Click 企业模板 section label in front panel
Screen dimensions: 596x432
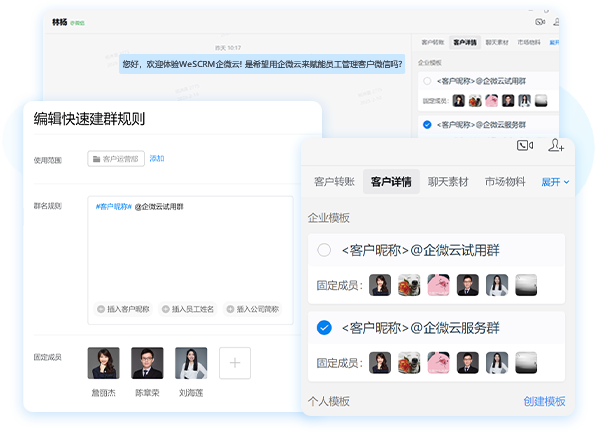328,218
